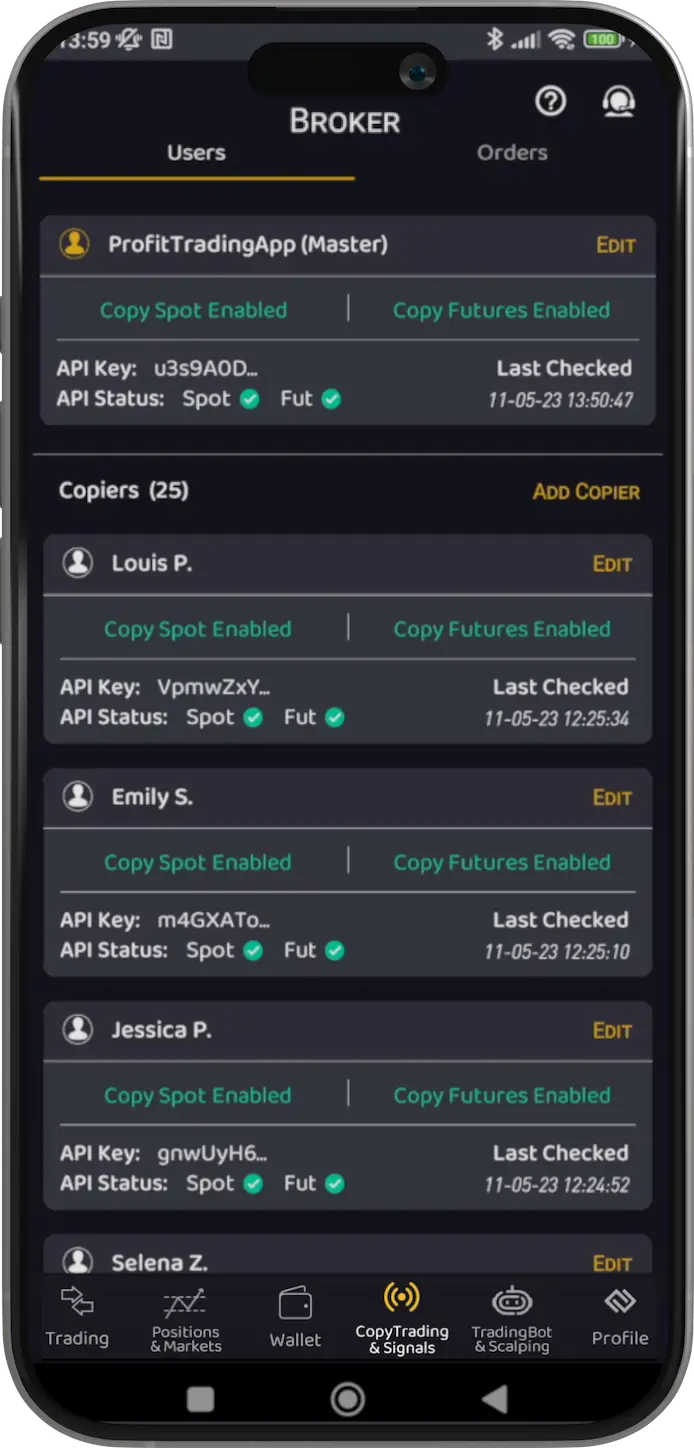This screenshot has height=1448, width=694.
Task: Open the help question mark icon
Action: [551, 101]
